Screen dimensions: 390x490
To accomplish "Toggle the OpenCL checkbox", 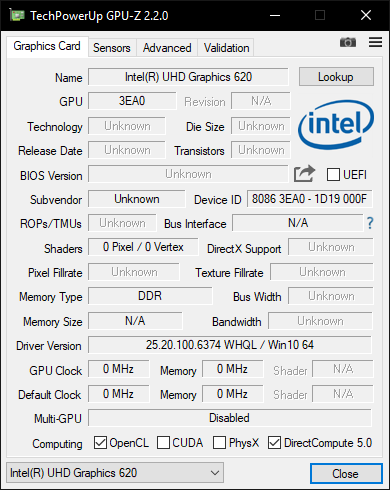I will click(100, 443).
